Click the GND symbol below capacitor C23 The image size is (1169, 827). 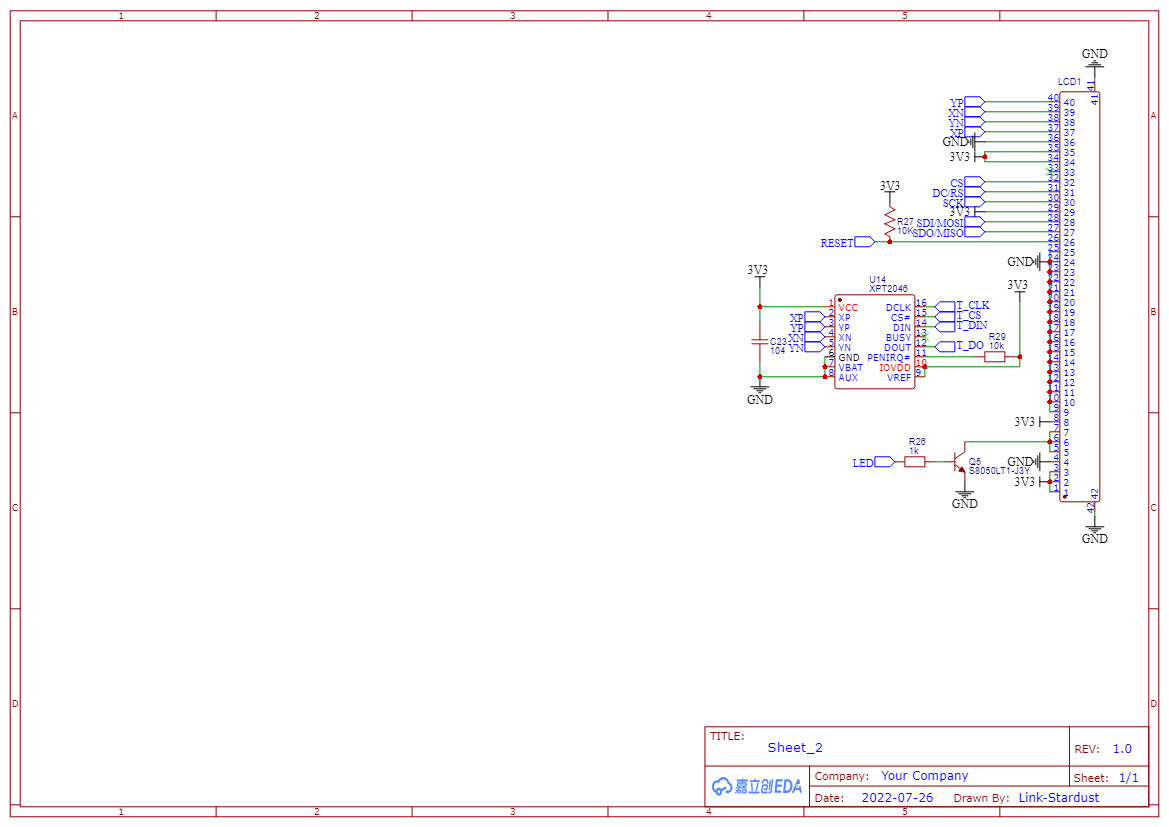click(760, 394)
